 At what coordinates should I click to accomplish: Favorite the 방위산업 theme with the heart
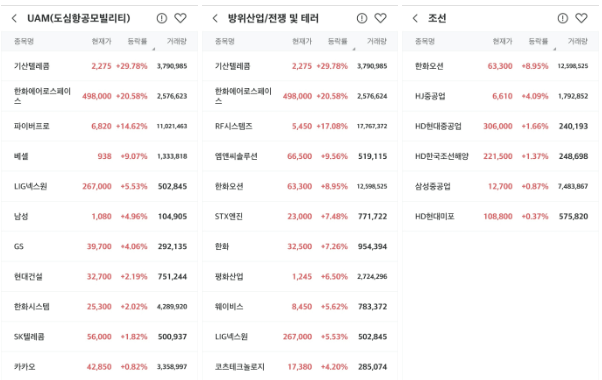pyautogui.click(x=380, y=18)
